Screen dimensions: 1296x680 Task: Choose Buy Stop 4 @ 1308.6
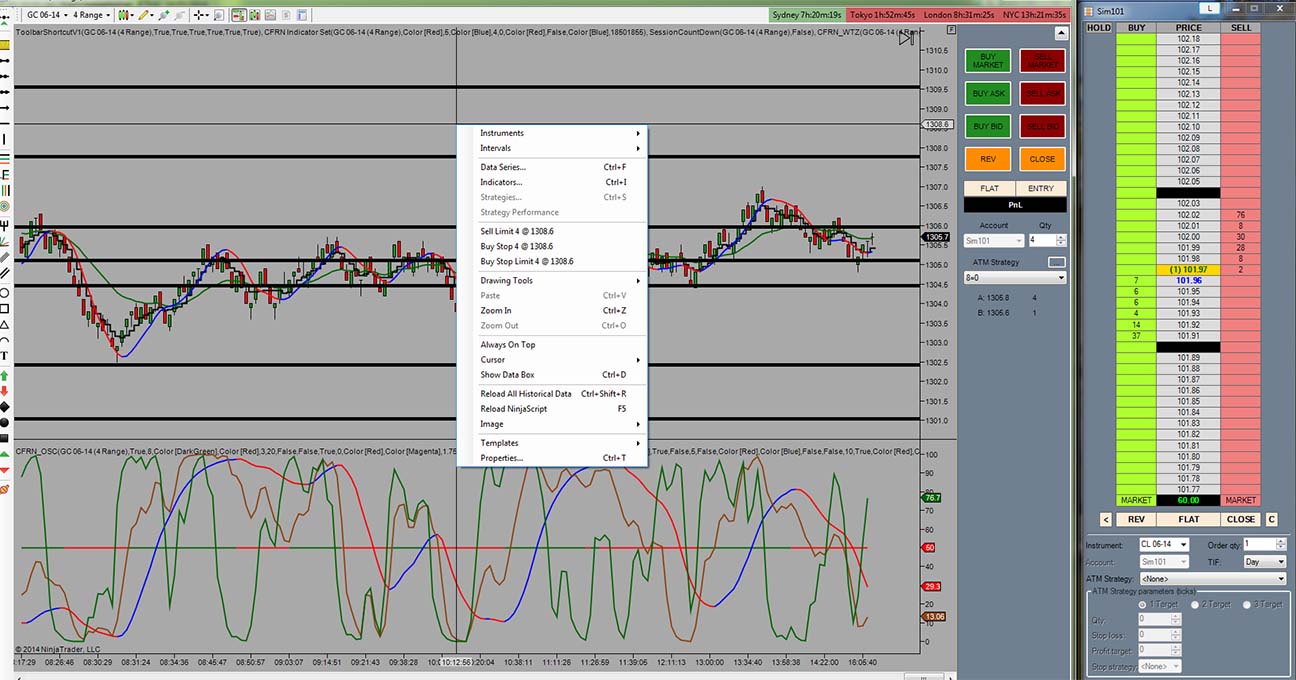coord(552,246)
